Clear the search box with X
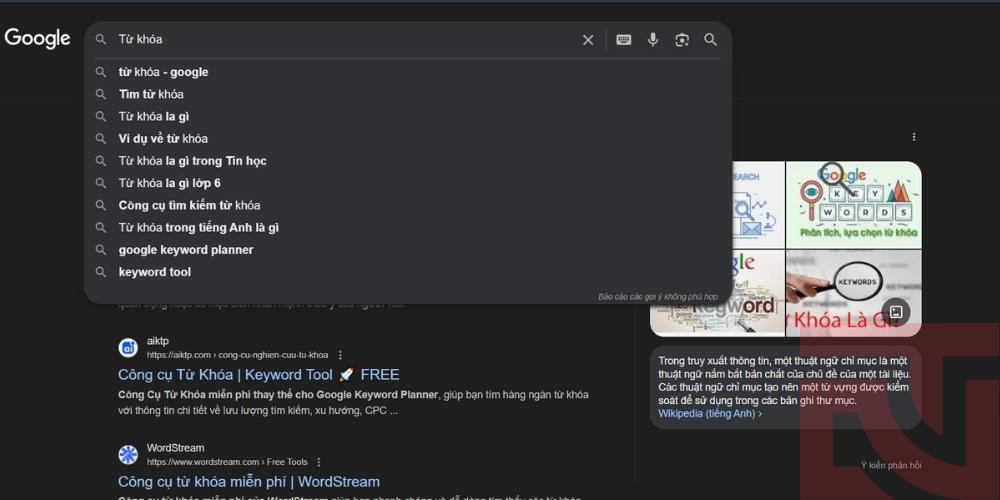The image size is (1000, 500). [x=588, y=40]
